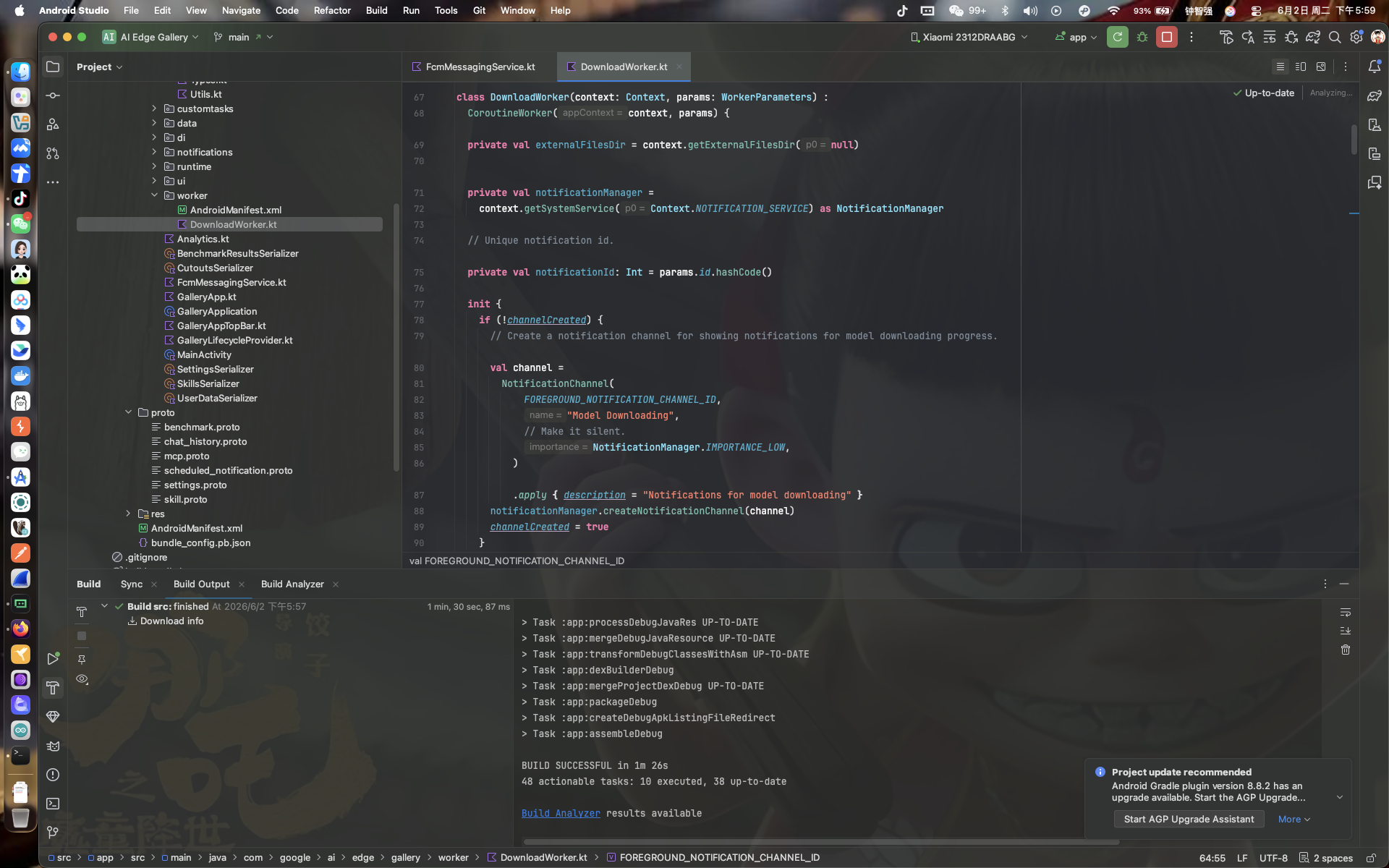
Task: Toggle soft-wrap in build output
Action: (1346, 612)
